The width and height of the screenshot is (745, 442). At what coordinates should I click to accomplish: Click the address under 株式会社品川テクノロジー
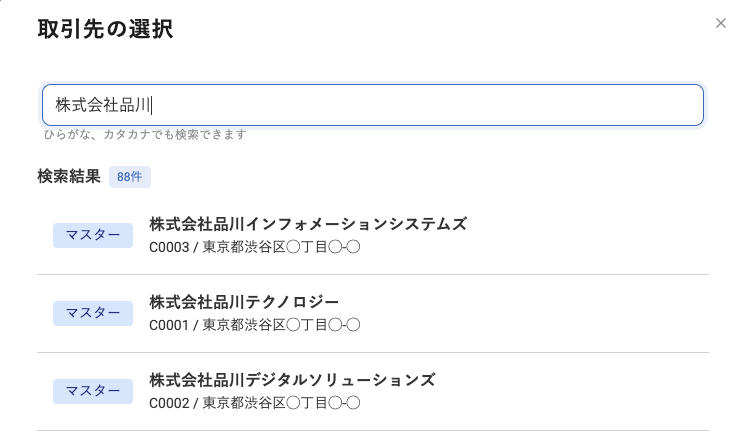click(x=281, y=325)
